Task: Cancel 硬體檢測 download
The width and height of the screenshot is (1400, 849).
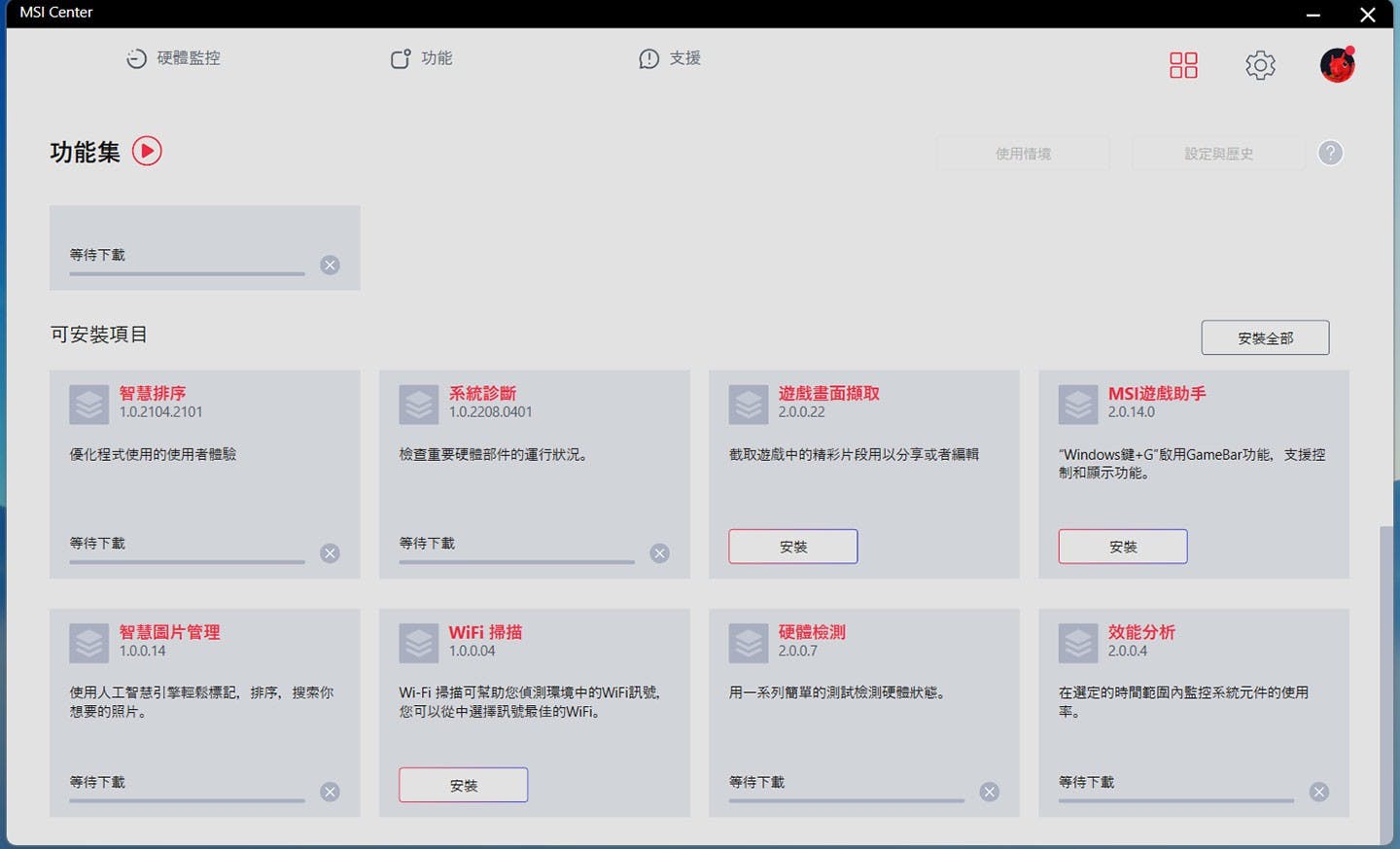Action: 990,792
